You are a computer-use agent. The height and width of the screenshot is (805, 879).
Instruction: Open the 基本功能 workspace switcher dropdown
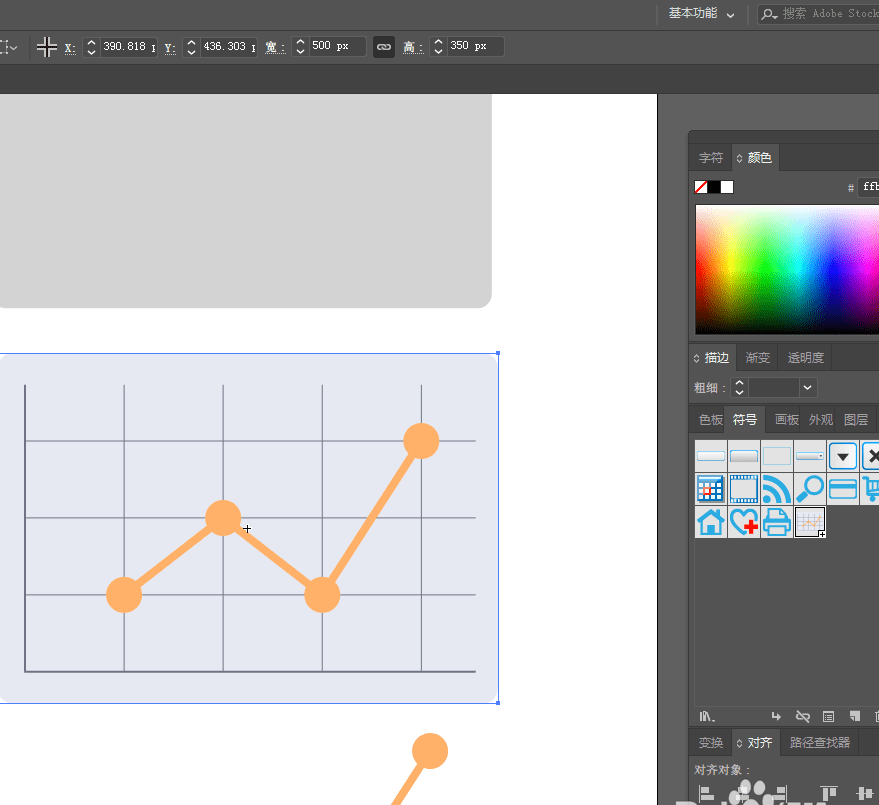[701, 13]
